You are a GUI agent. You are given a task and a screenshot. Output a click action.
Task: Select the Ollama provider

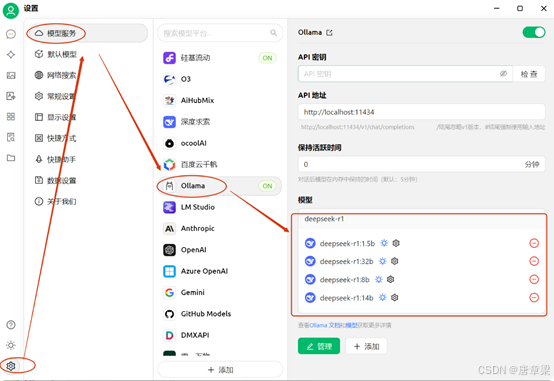tap(219, 186)
